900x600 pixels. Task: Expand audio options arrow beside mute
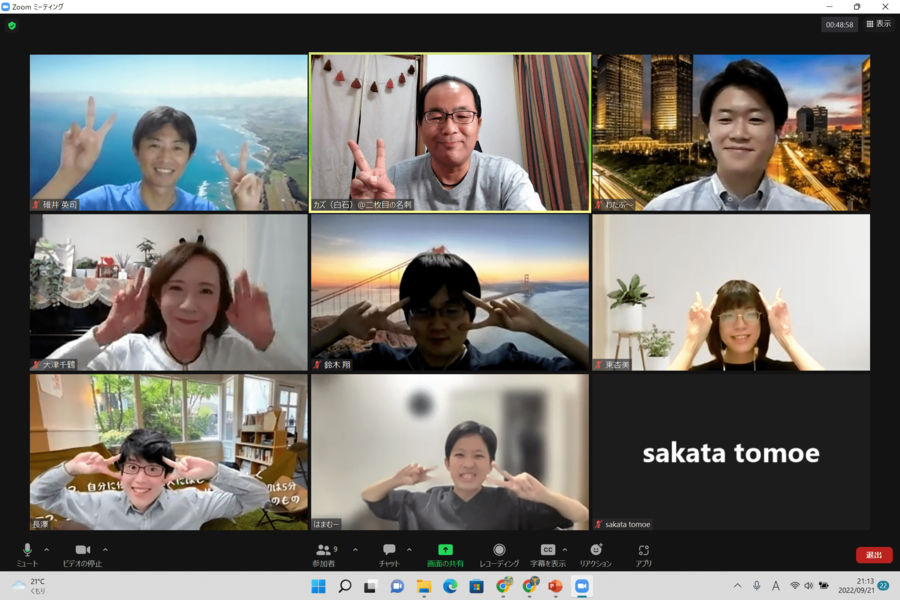47,550
